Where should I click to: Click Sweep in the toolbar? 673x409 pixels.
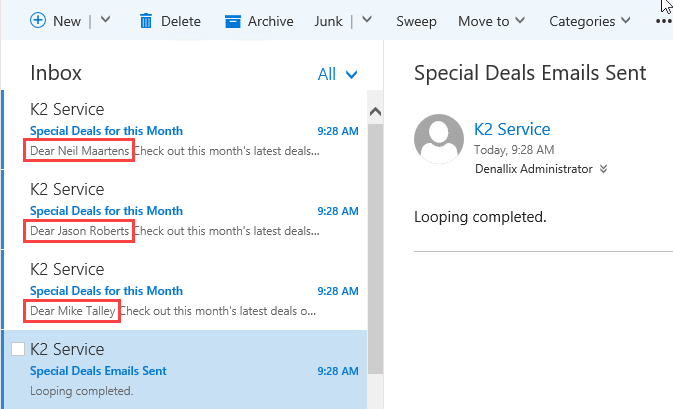point(416,20)
